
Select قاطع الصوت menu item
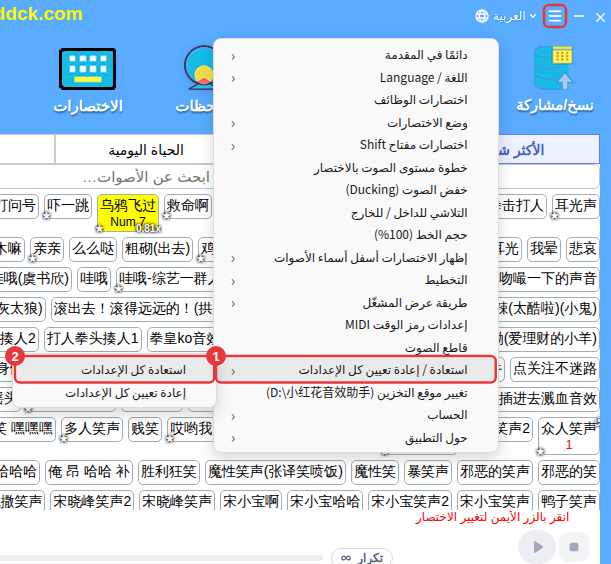(356, 348)
